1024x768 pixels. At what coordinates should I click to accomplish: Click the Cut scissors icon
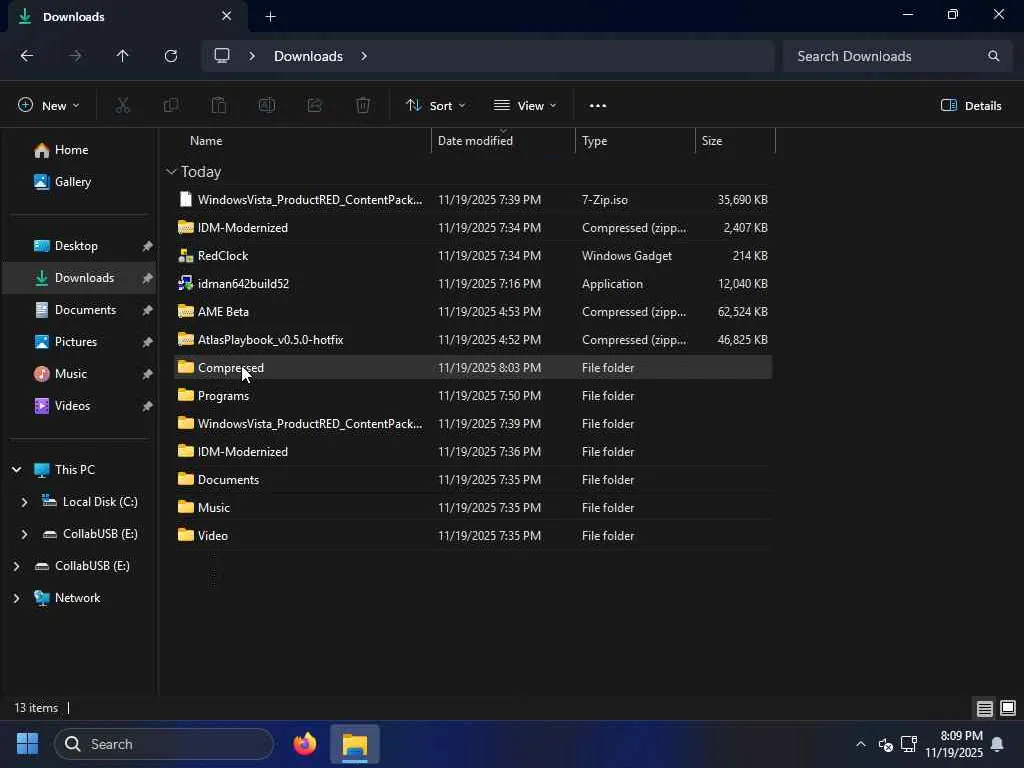pos(123,105)
